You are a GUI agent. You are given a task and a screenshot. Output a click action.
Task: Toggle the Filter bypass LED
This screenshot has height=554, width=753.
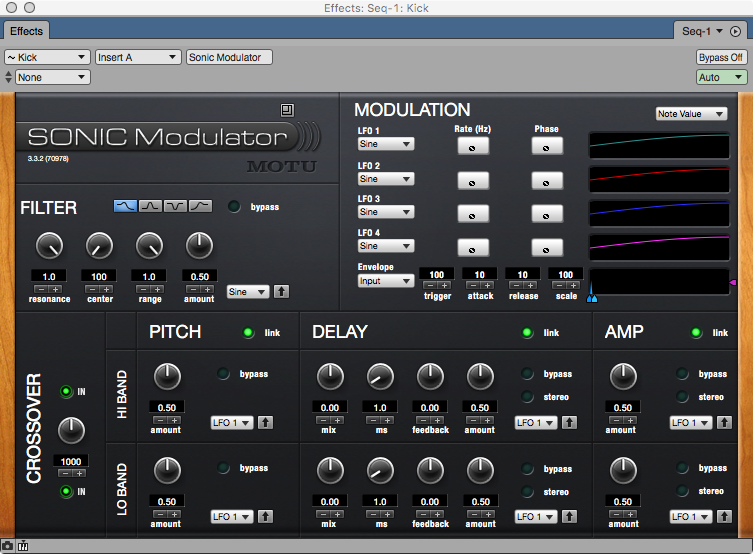click(x=234, y=206)
